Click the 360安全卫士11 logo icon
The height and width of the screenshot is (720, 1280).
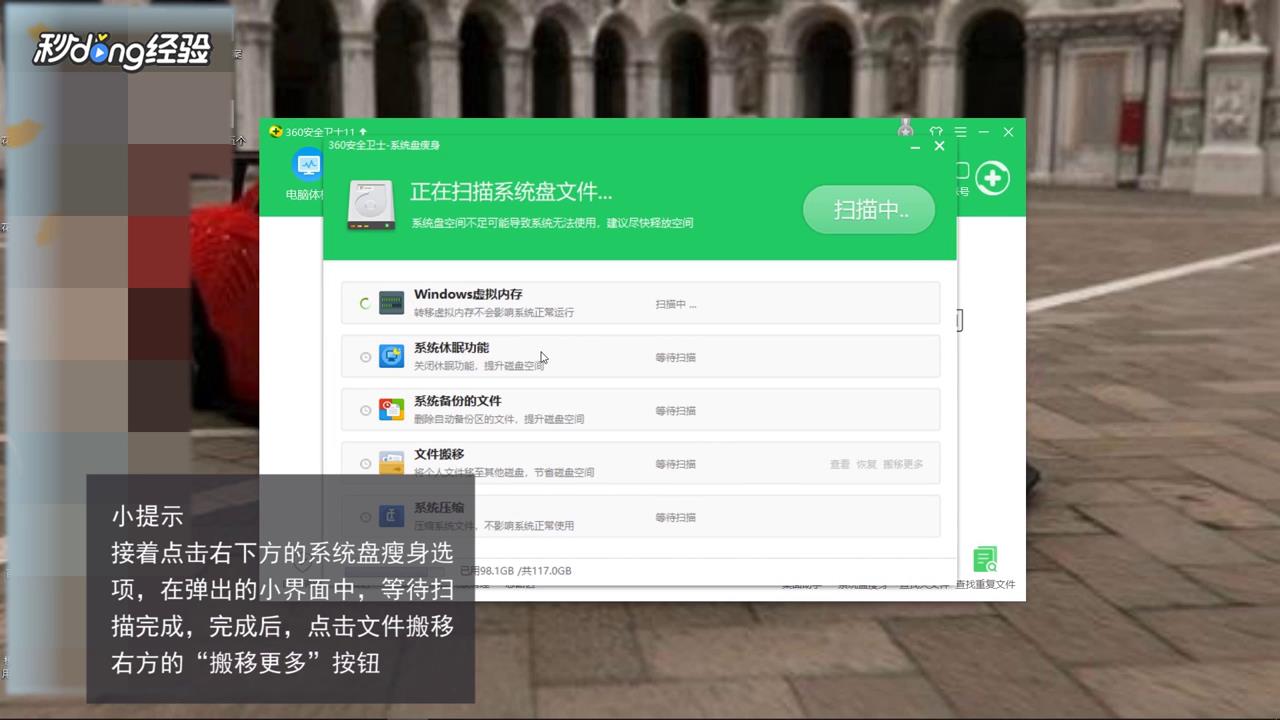276,132
